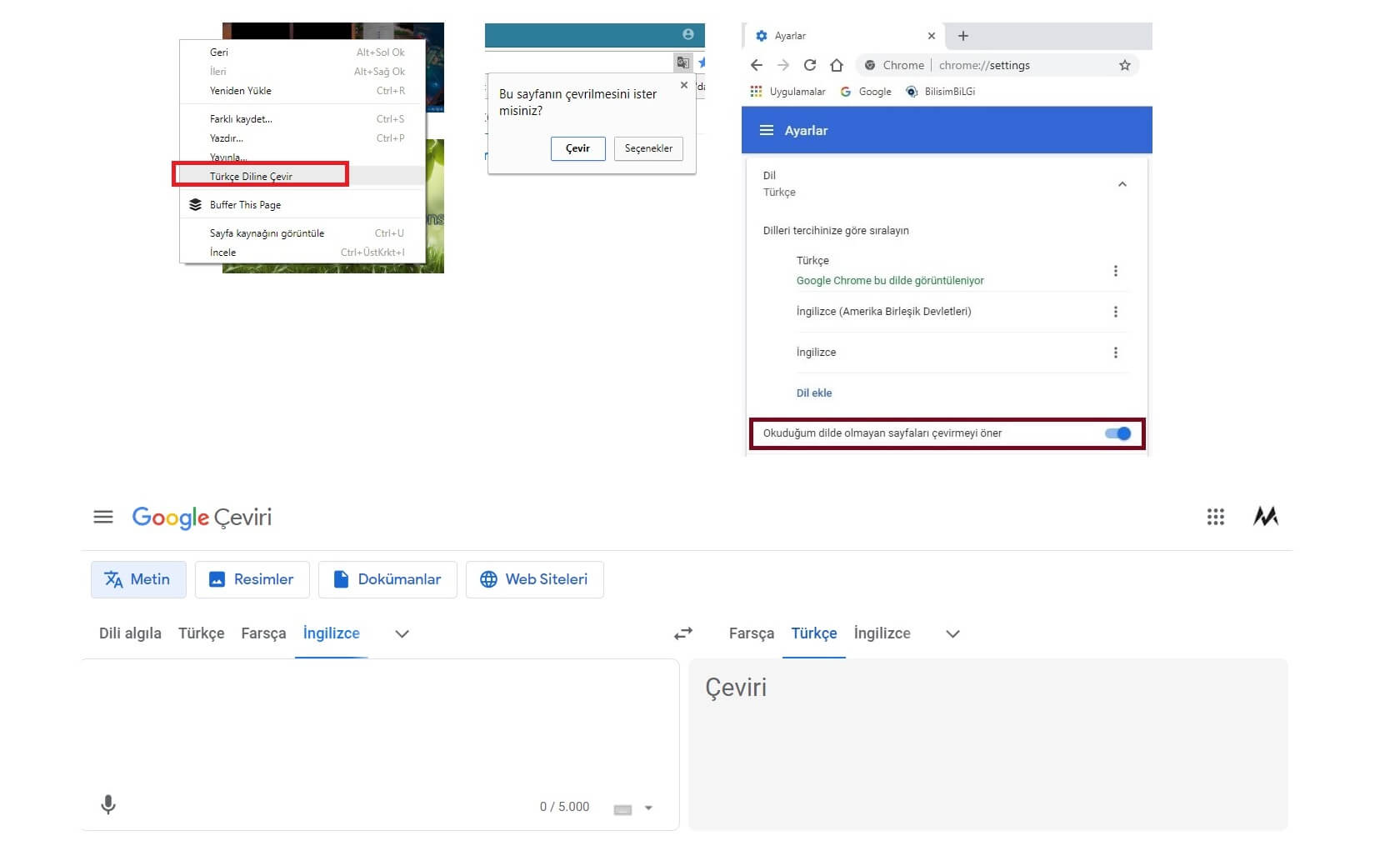
Task: Open more options for İngilizce language
Action: click(1116, 353)
